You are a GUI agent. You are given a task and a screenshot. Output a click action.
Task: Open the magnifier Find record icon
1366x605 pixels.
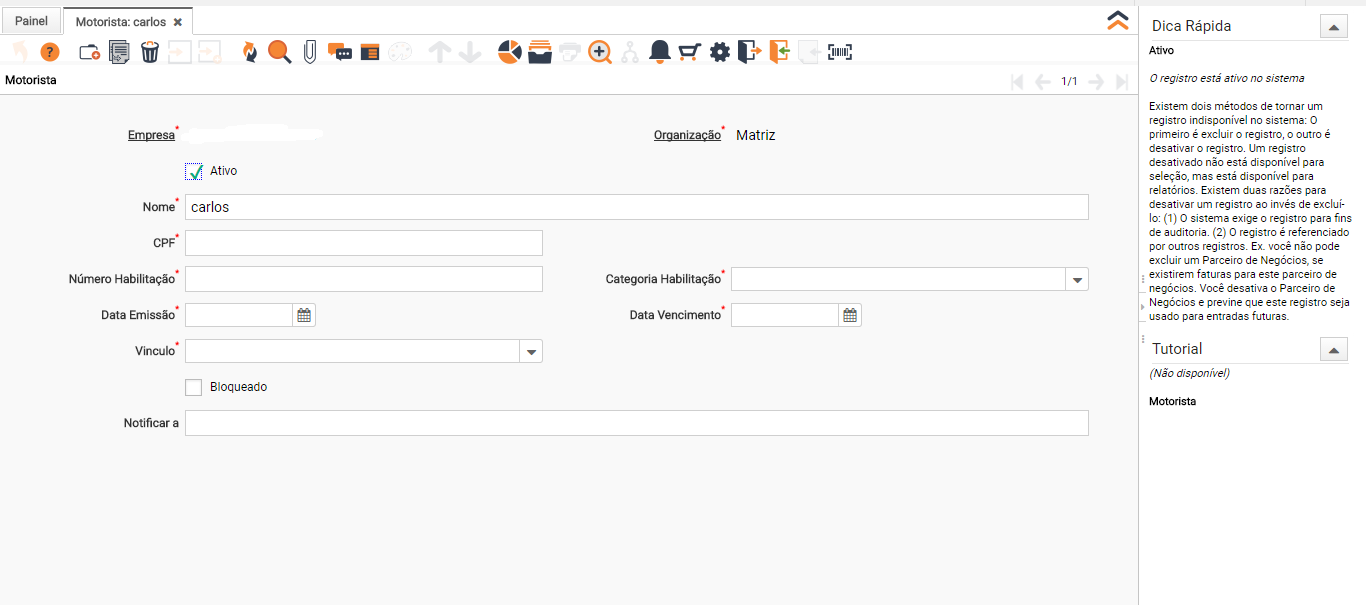tap(279, 52)
